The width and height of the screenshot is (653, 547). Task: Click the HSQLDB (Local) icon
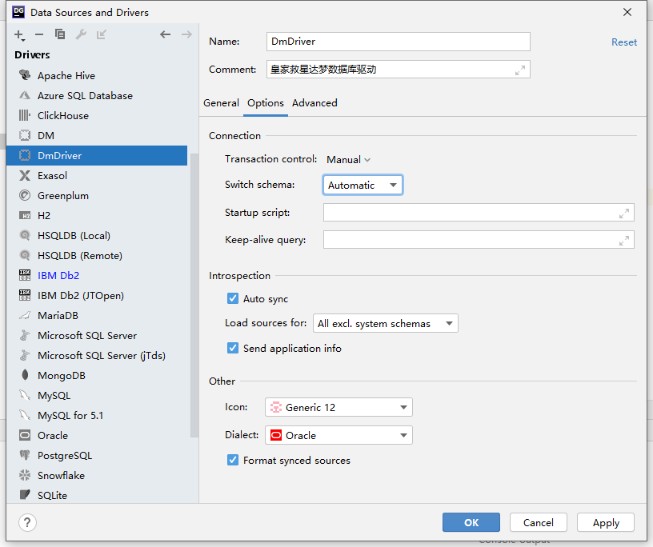[x=25, y=235]
